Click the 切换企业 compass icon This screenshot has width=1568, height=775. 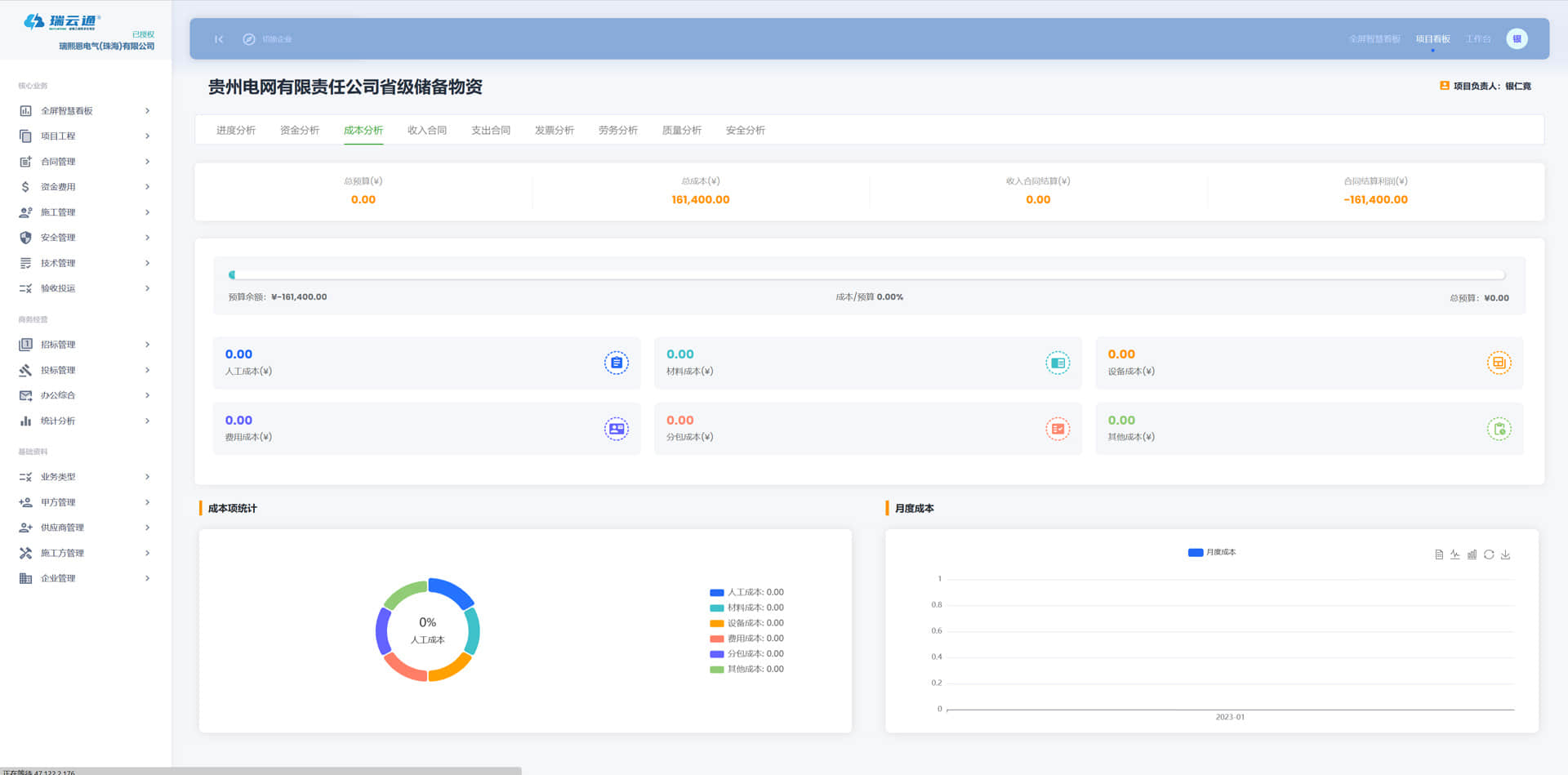tap(249, 39)
